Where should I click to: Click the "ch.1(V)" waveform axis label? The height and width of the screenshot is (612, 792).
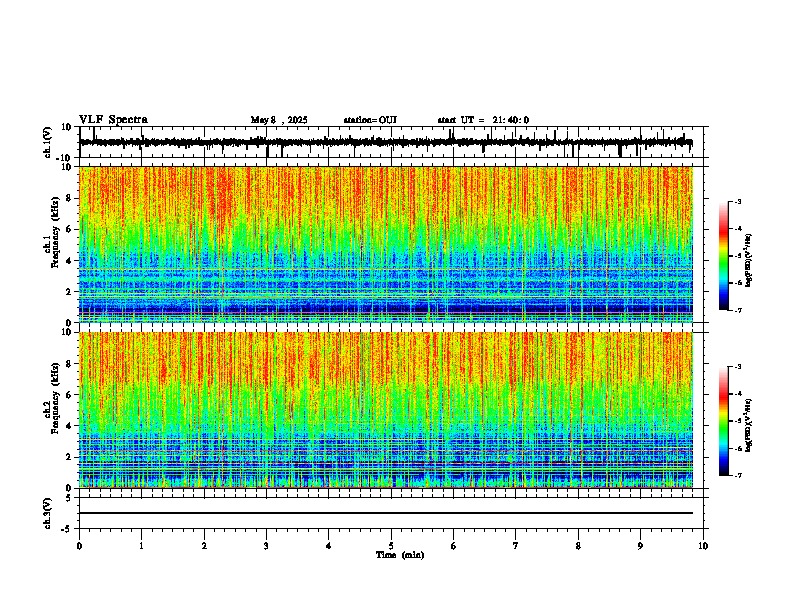coord(48,142)
